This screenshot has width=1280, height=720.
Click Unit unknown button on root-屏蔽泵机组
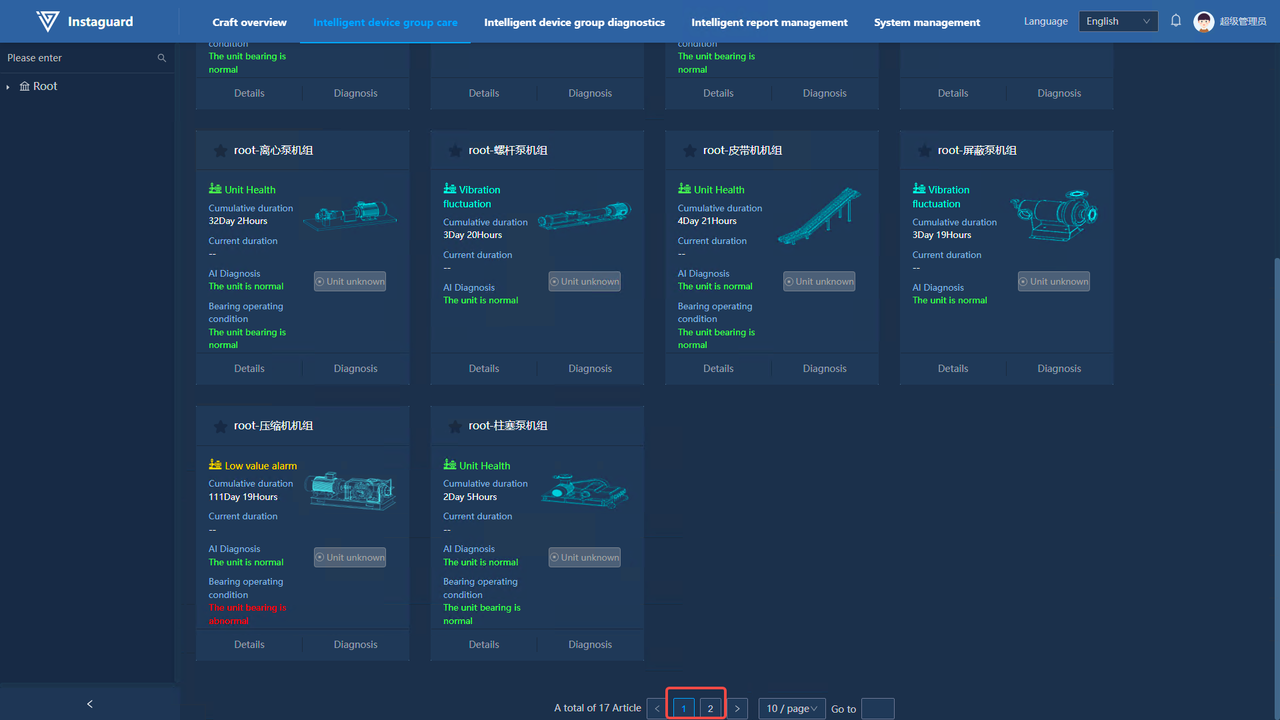tap(1054, 282)
